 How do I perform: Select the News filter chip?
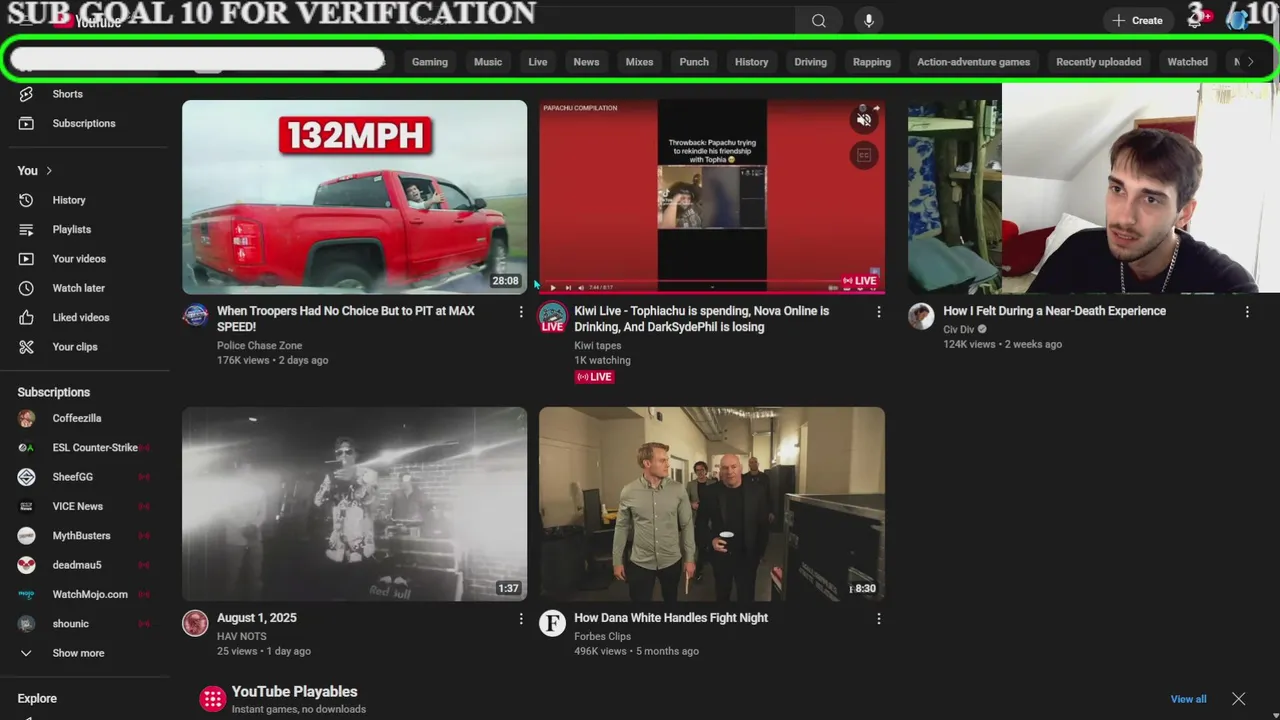[586, 62]
